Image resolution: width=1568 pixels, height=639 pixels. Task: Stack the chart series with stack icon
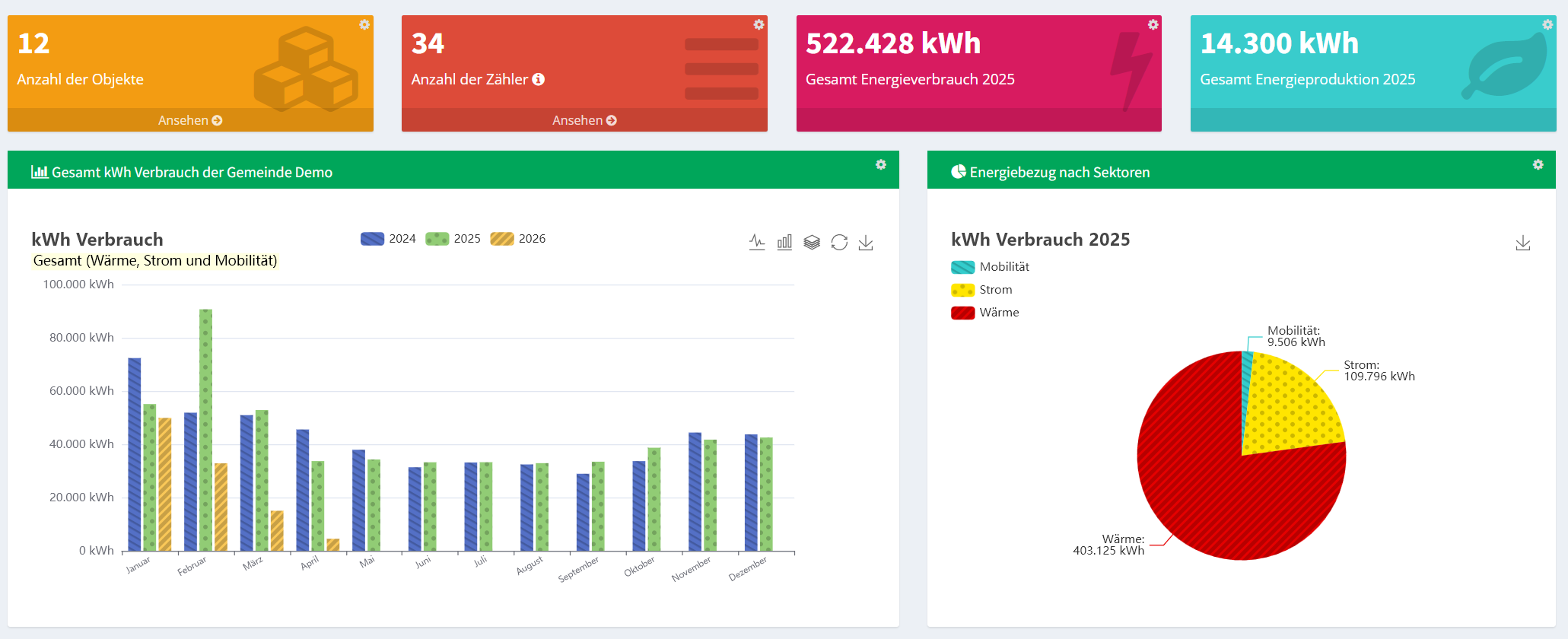click(x=812, y=243)
